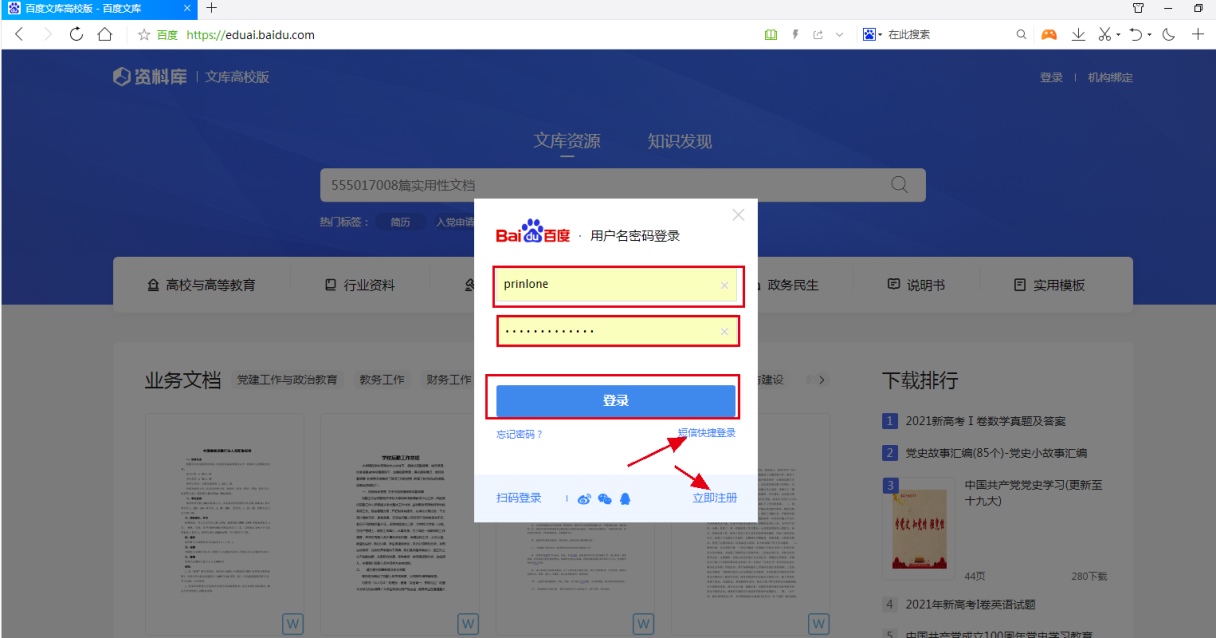Viewport: 1216px width, 638px height.
Task: Go to the browser home page icon
Action: 105,34
